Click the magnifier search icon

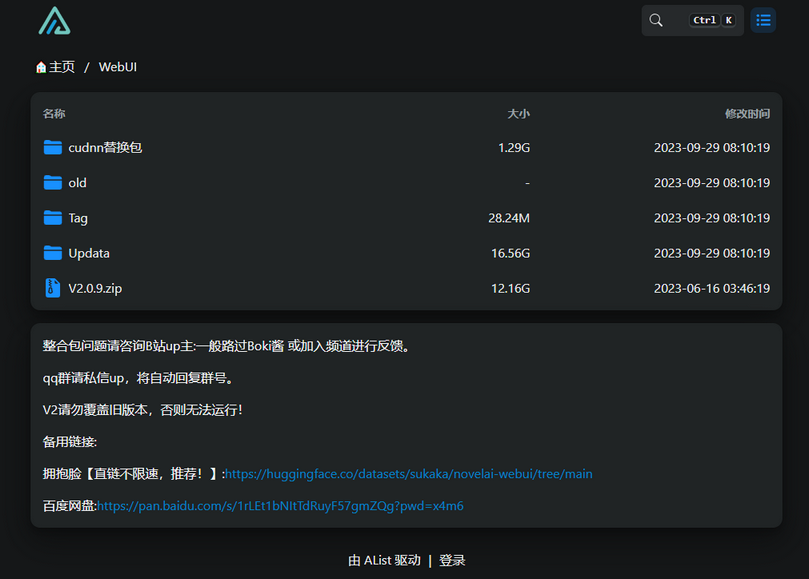pos(656,20)
